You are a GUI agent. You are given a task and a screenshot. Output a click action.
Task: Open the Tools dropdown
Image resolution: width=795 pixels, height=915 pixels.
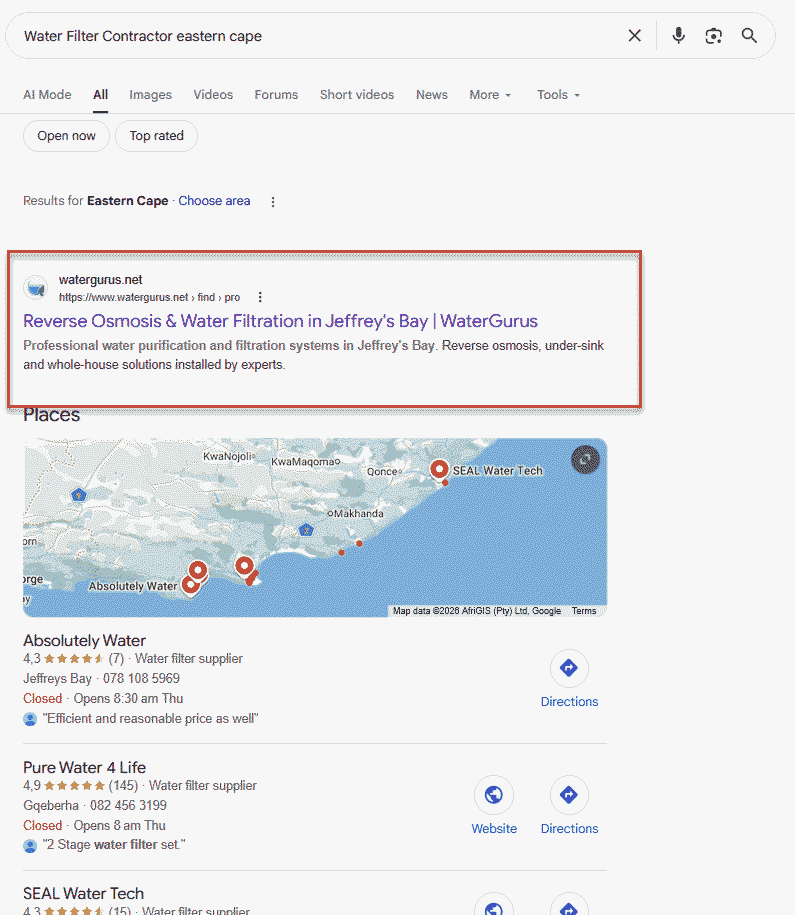(558, 95)
